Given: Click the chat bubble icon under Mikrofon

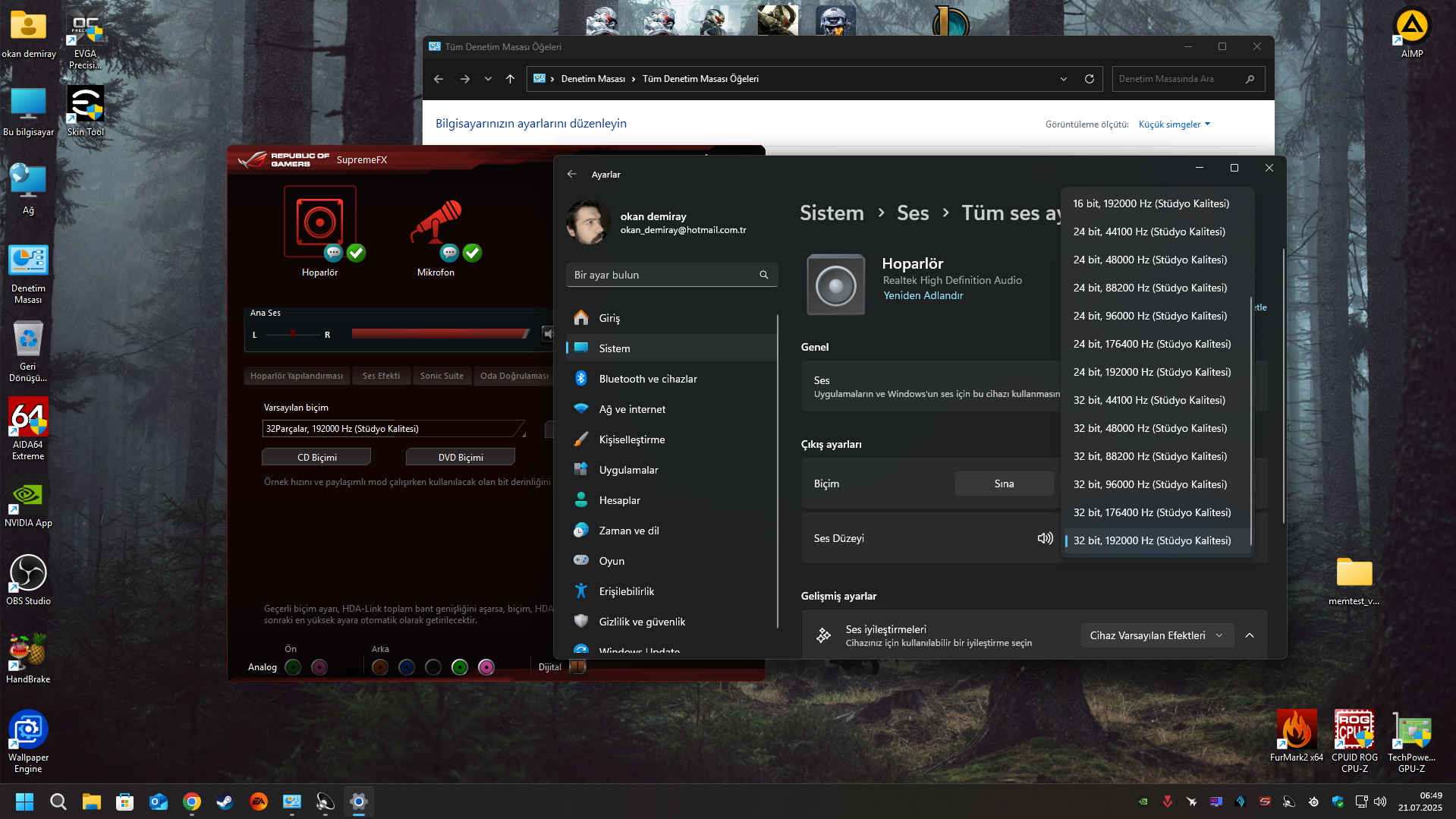Looking at the screenshot, I should pyautogui.click(x=449, y=253).
